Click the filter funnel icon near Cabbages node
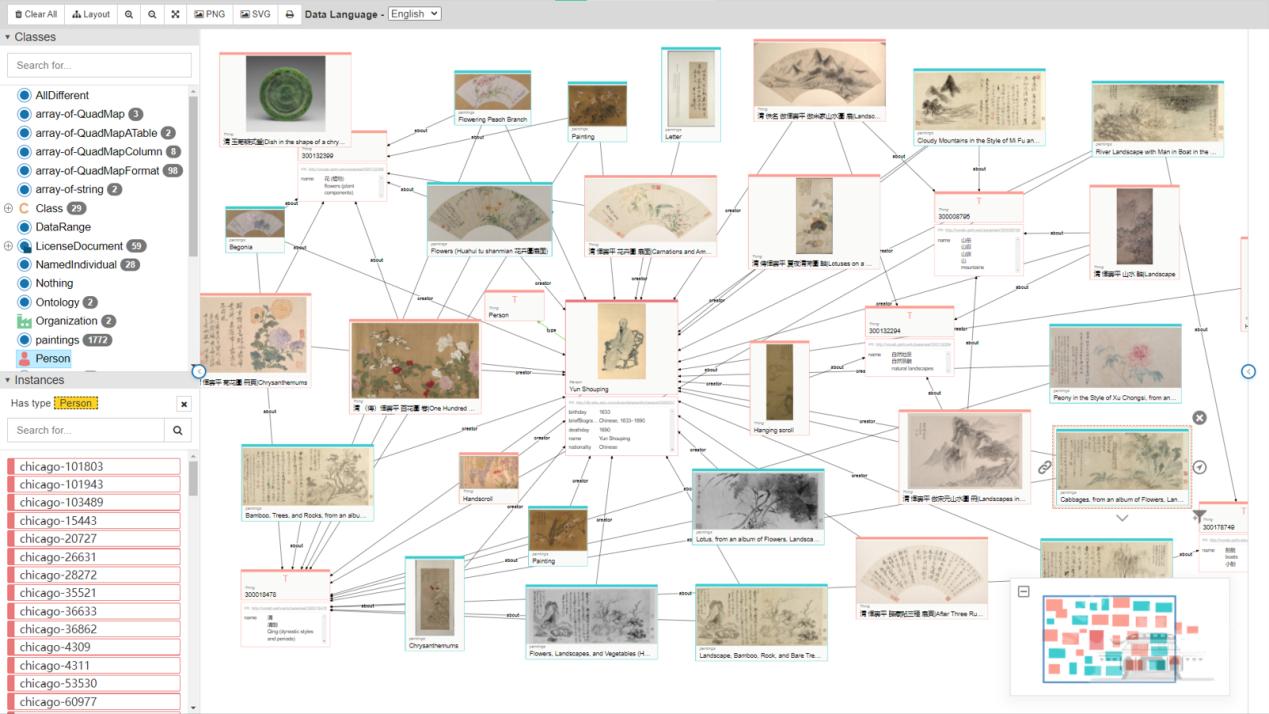 (x=1199, y=517)
